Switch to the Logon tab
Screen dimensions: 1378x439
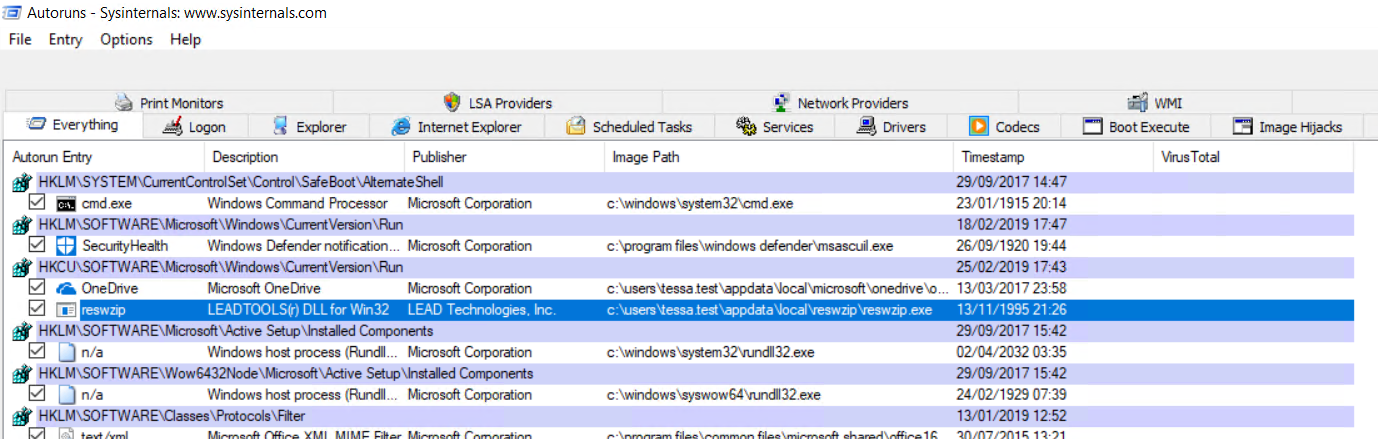(x=194, y=127)
